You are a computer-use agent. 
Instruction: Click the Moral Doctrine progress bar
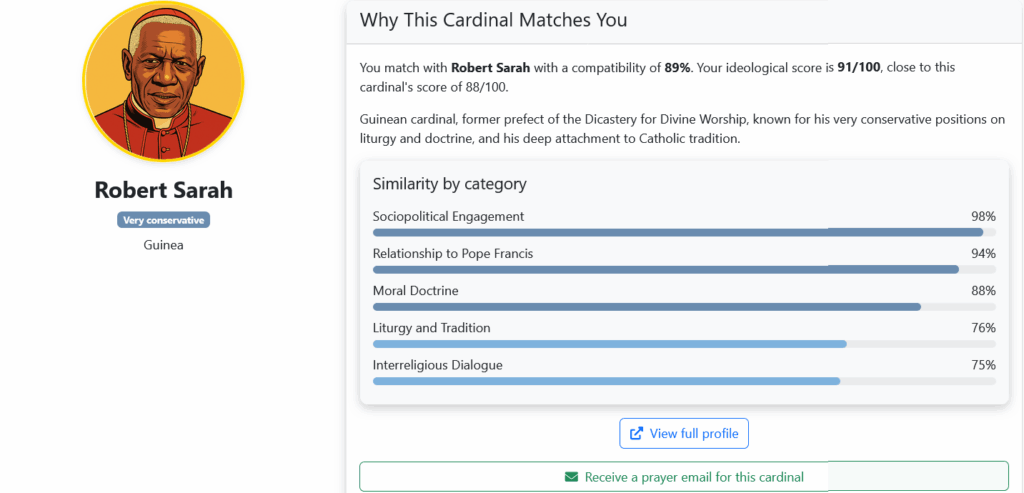tap(684, 307)
